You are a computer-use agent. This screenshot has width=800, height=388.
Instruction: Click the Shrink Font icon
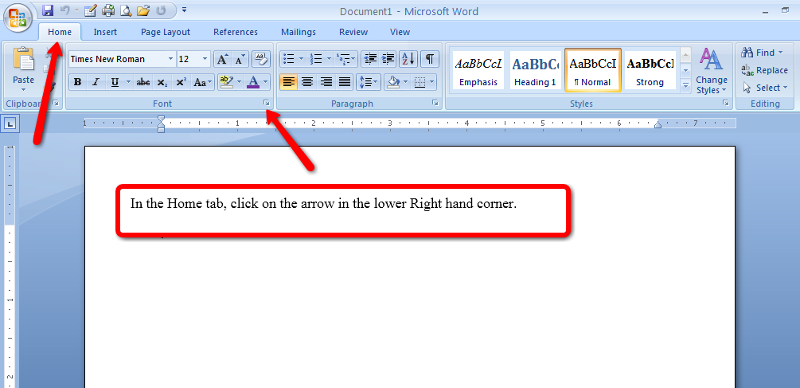(239, 59)
